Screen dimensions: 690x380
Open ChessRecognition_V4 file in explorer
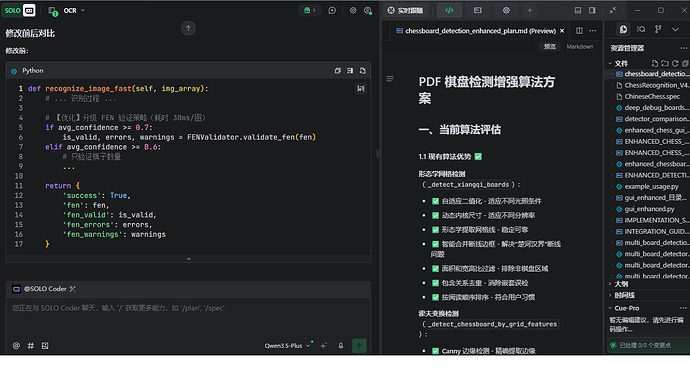click(x=652, y=85)
